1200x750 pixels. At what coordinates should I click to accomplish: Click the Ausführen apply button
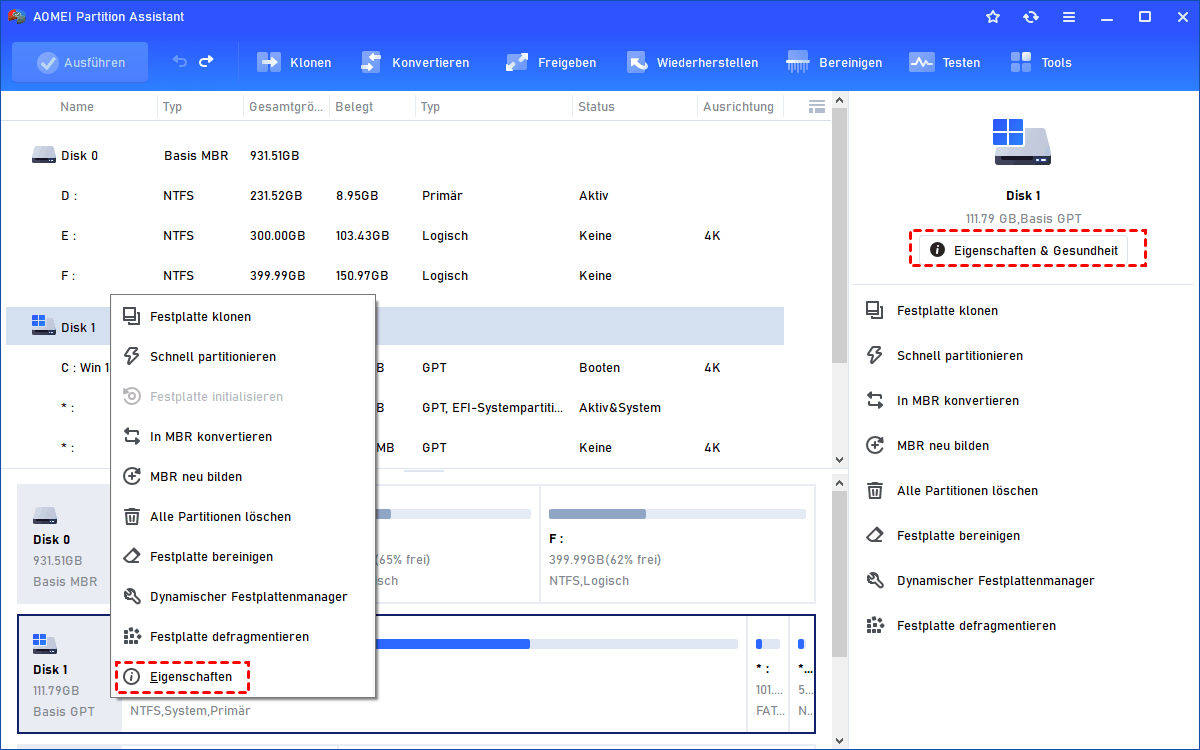(80, 62)
